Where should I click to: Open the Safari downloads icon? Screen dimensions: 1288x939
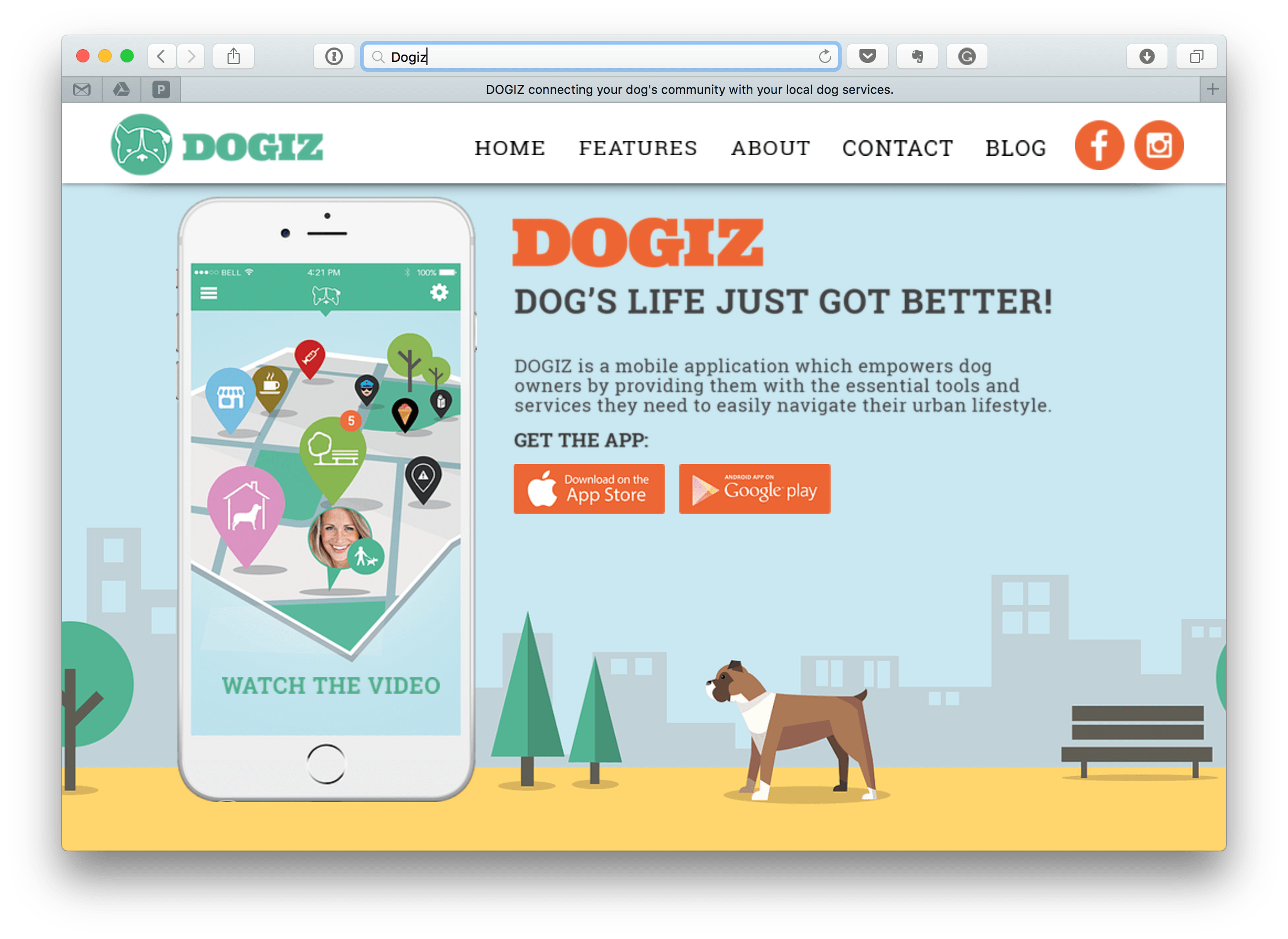[x=1147, y=56]
